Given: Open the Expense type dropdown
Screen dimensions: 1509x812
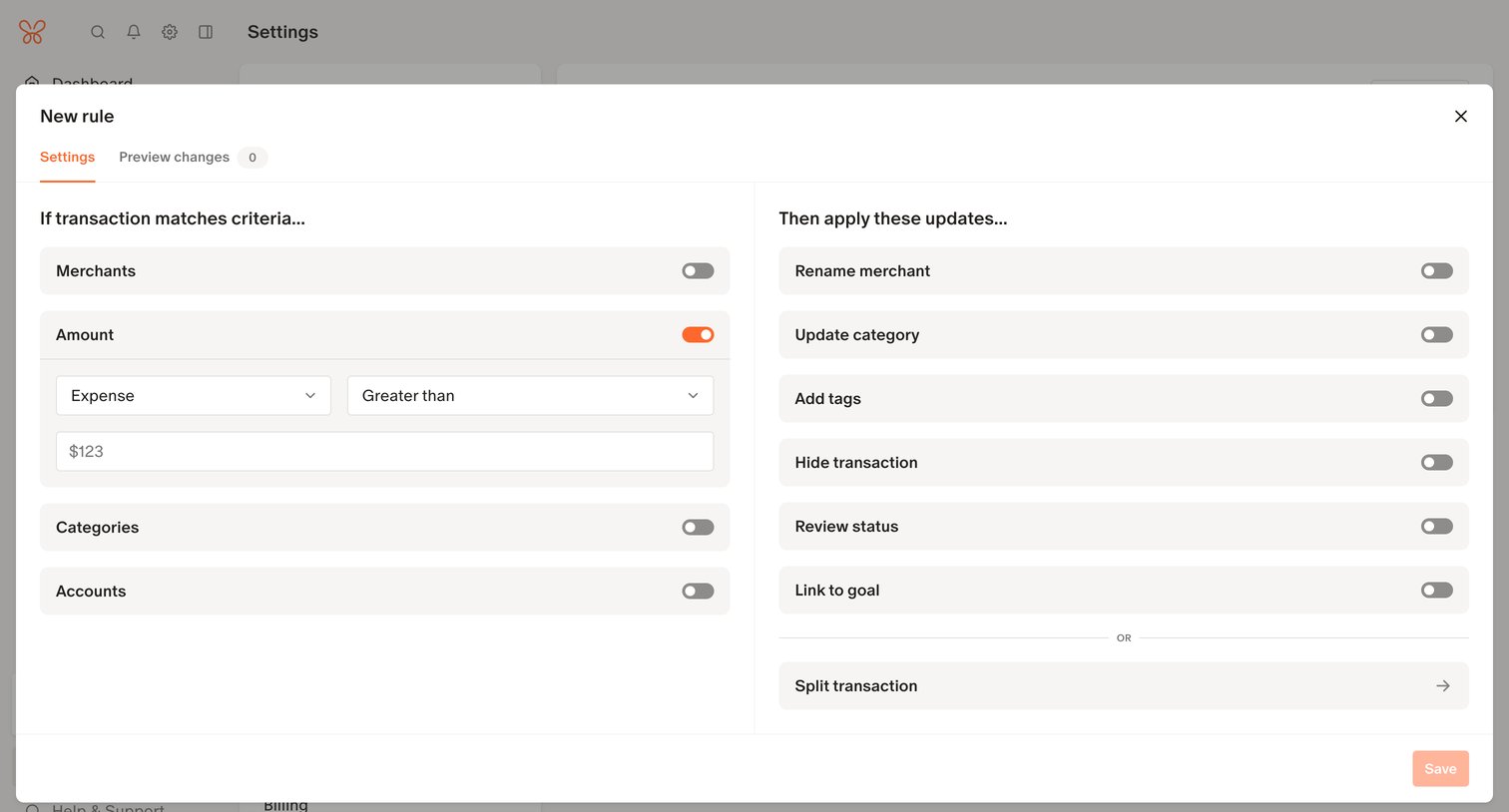Looking at the screenshot, I should 194,396.
